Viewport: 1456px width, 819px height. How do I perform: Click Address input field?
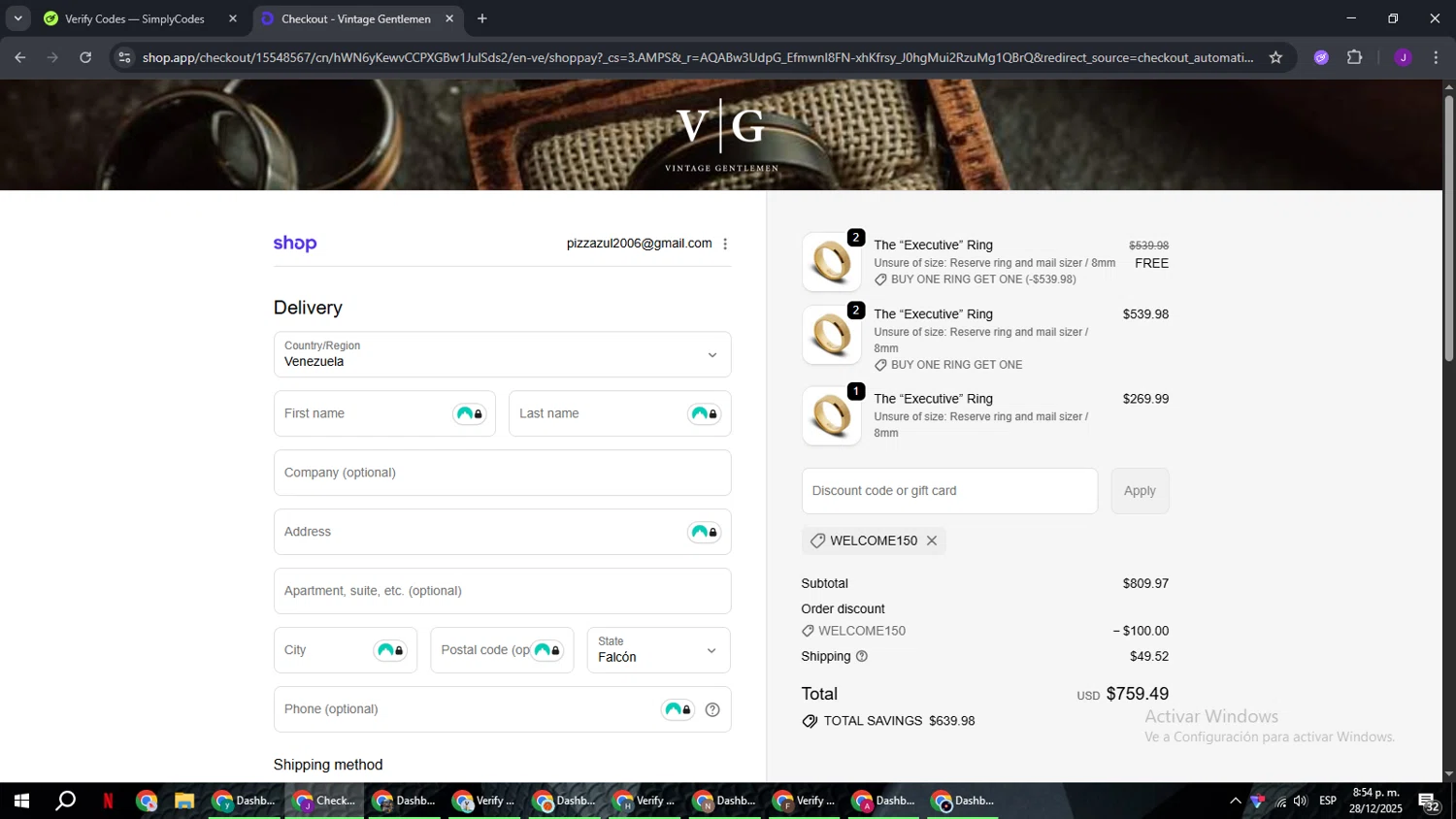[x=502, y=532]
